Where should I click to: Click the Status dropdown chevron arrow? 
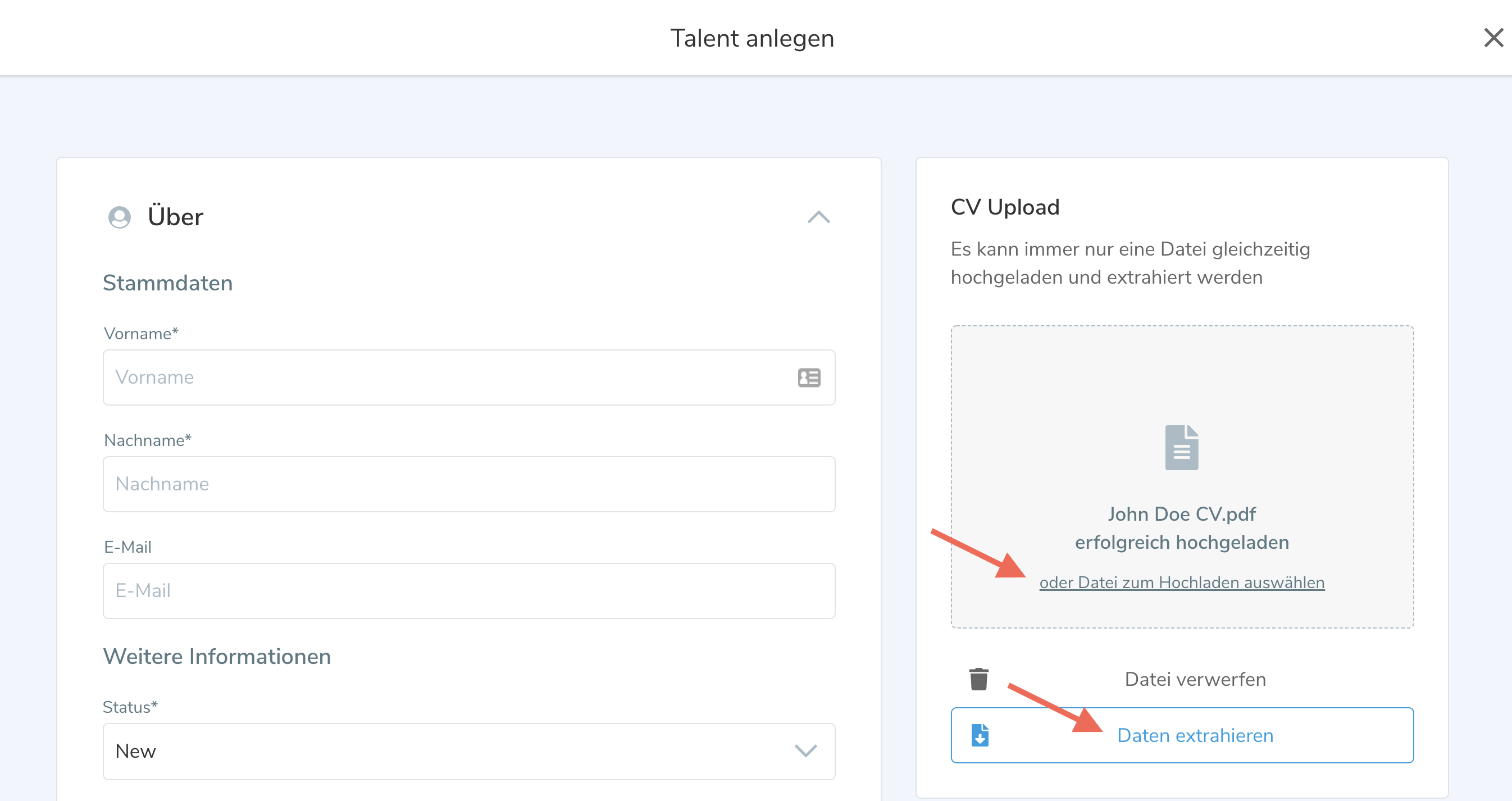(x=805, y=751)
